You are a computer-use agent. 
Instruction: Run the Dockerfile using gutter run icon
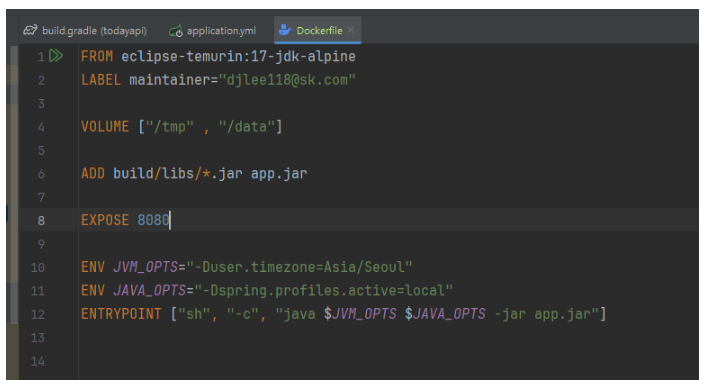pos(56,56)
